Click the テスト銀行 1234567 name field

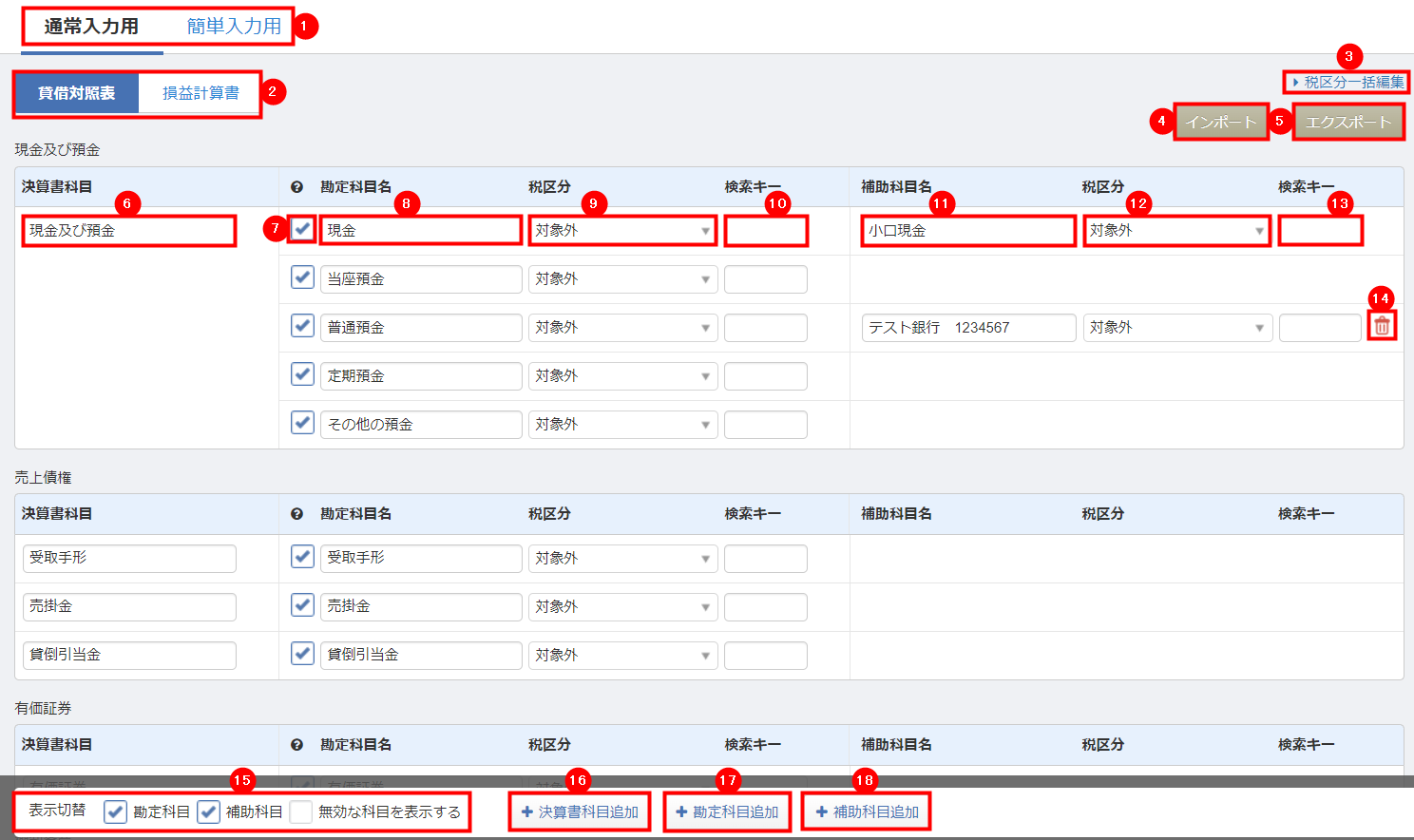(968, 328)
